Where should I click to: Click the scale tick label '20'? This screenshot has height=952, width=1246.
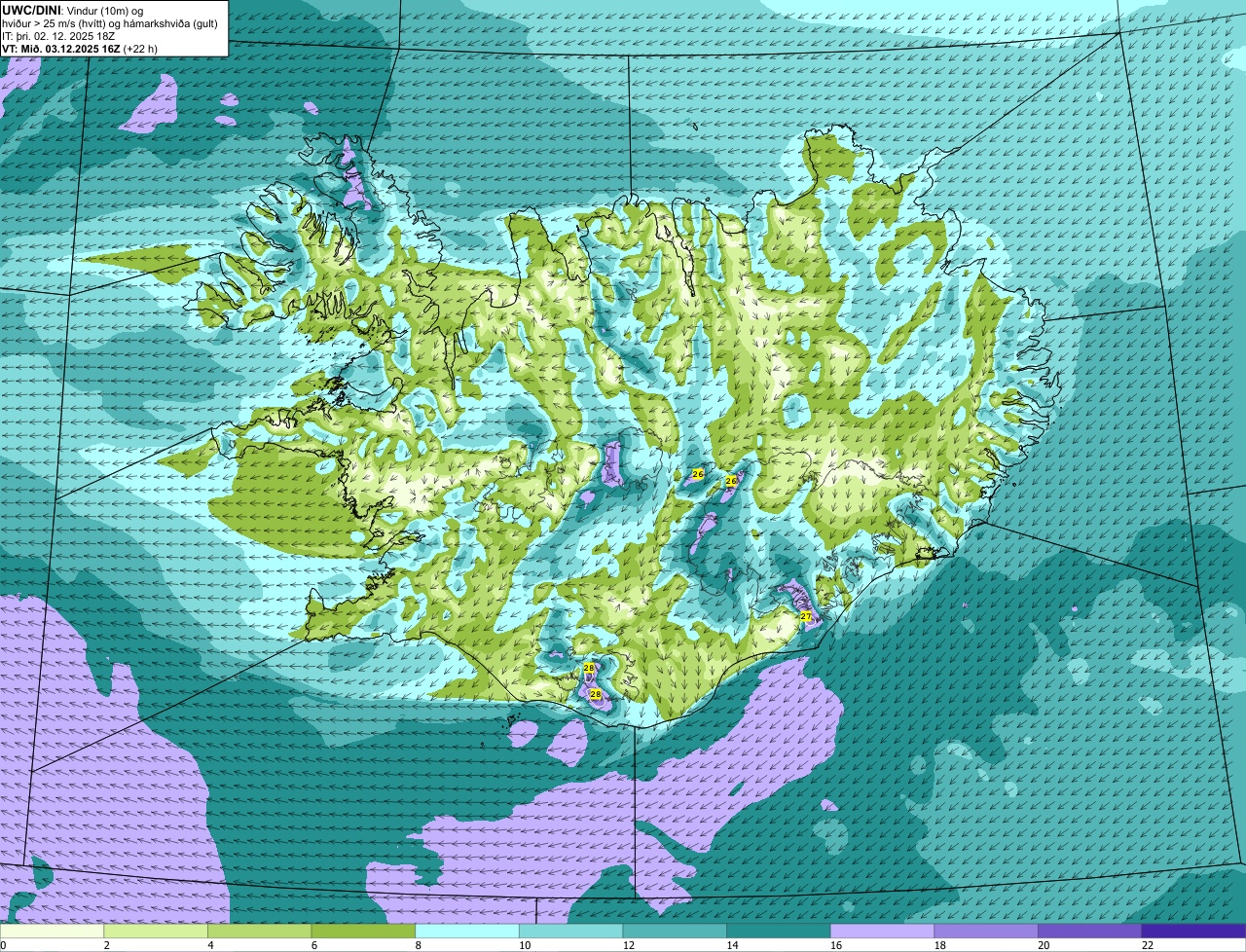(1044, 945)
